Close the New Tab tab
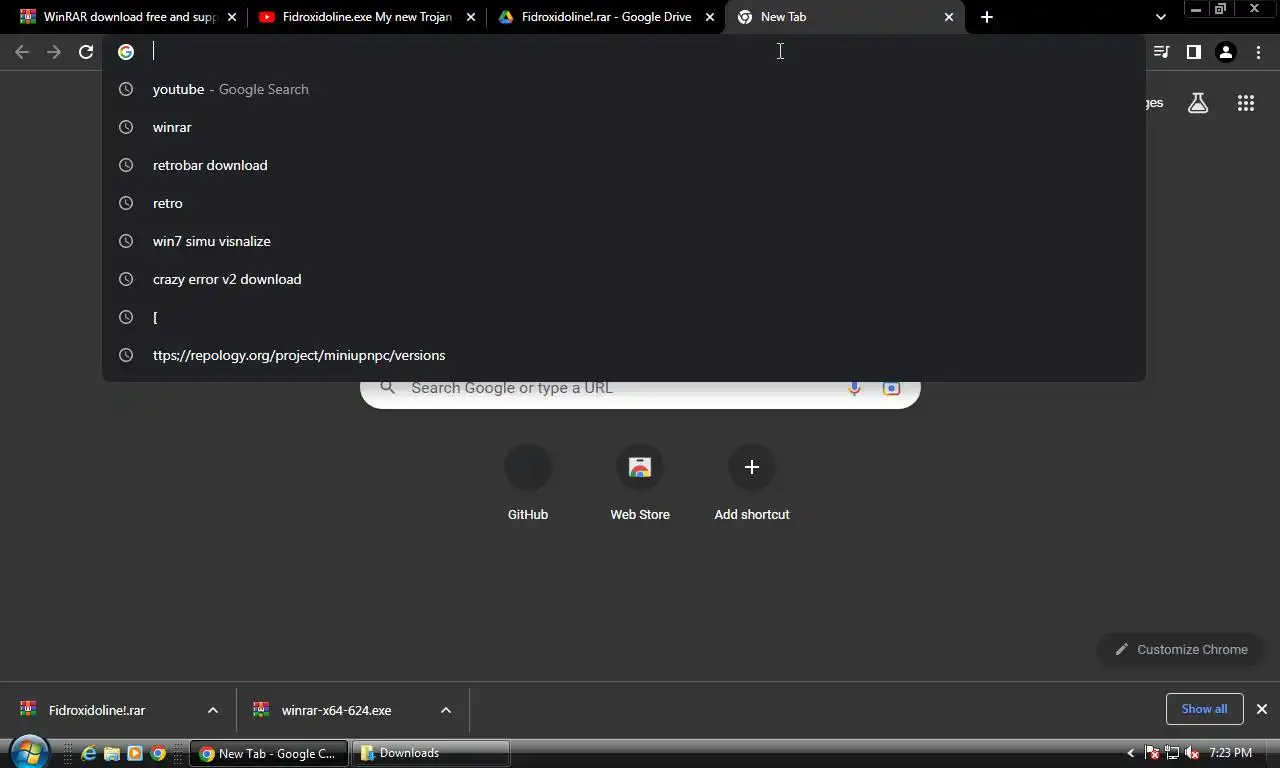The height and width of the screenshot is (768, 1280). 949,17
